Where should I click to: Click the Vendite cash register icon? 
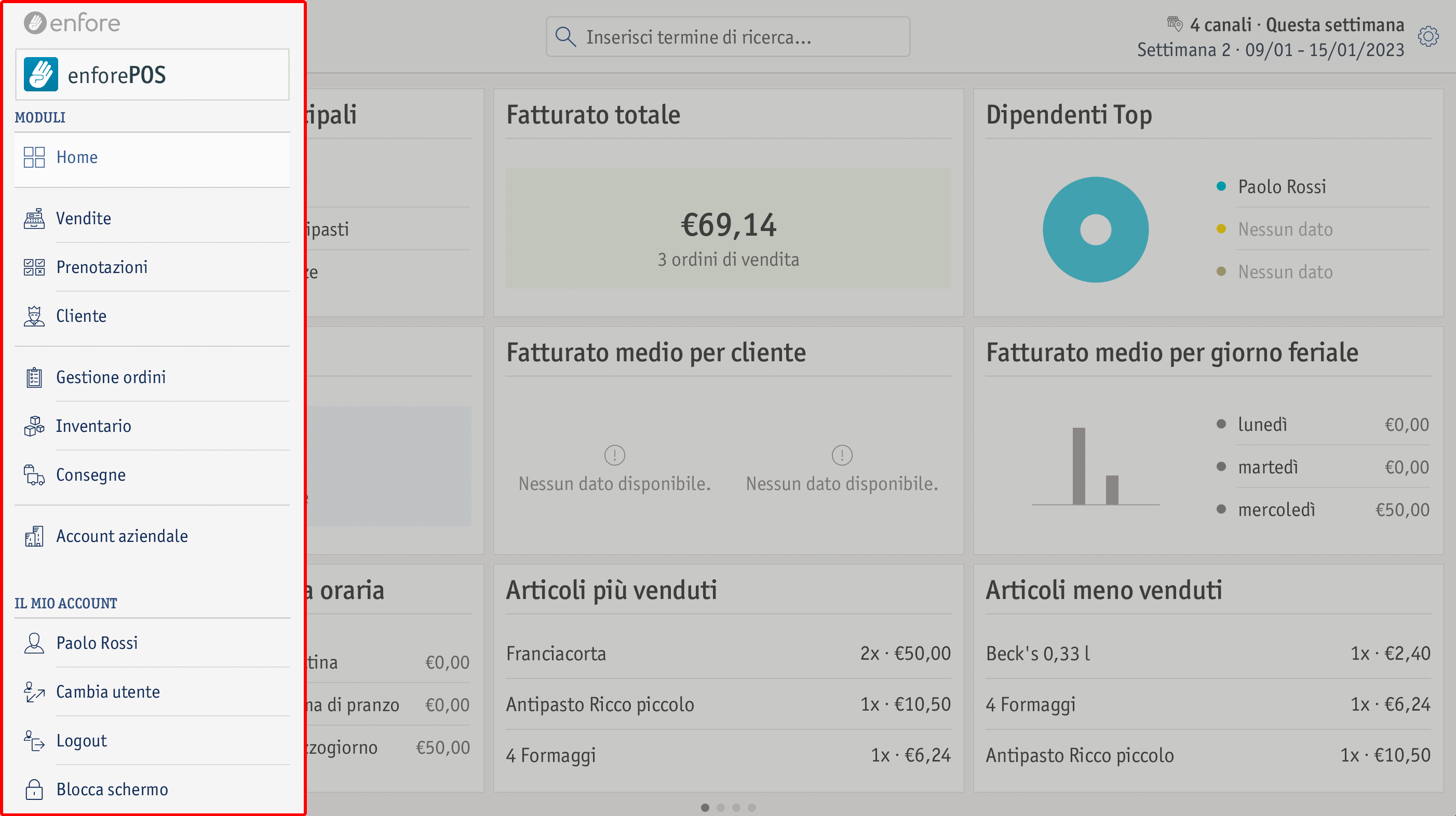[x=34, y=218]
